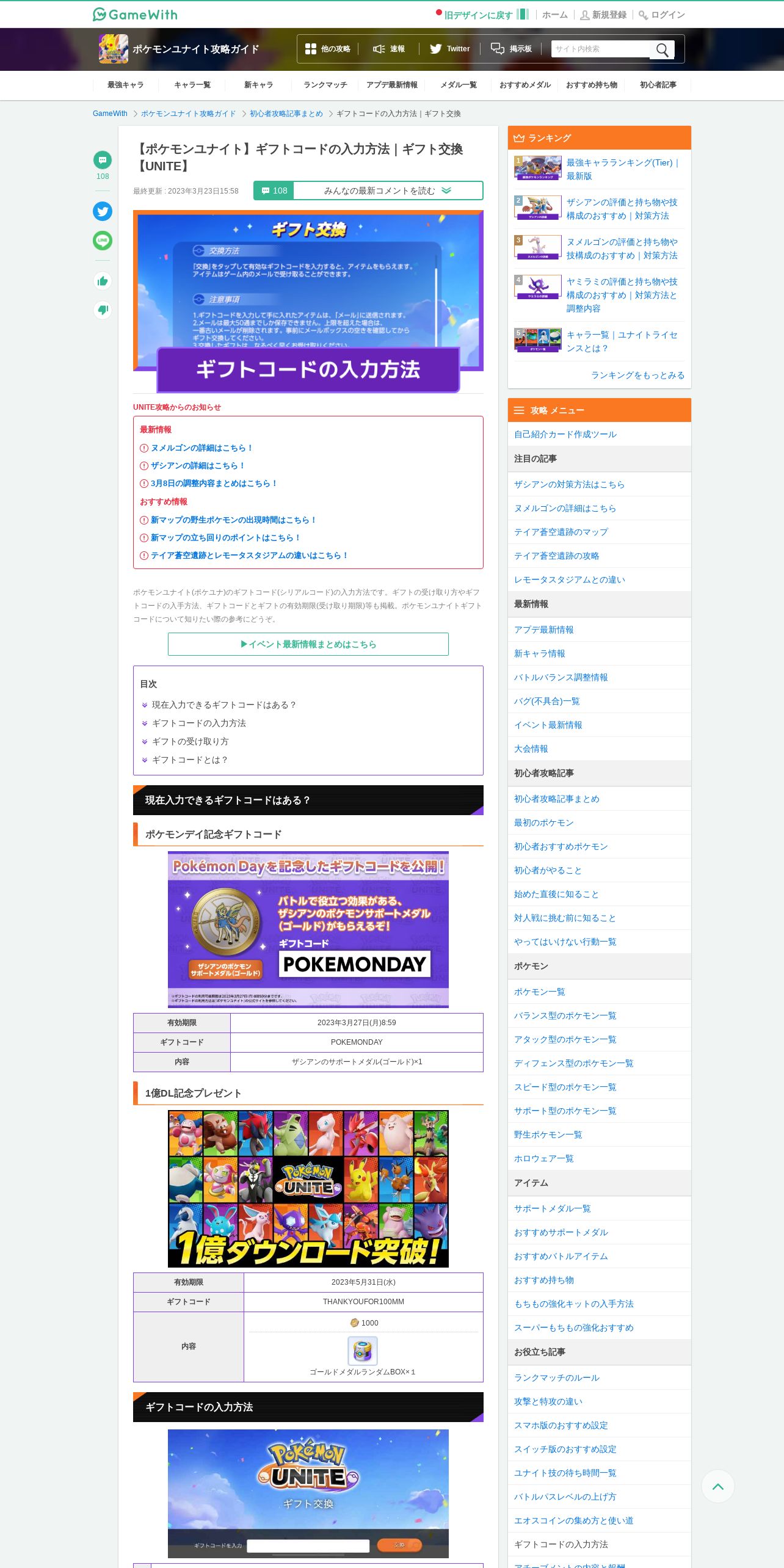Open the 初心者記事 nav tab
This screenshot has width=784, height=1568.
click(658, 85)
